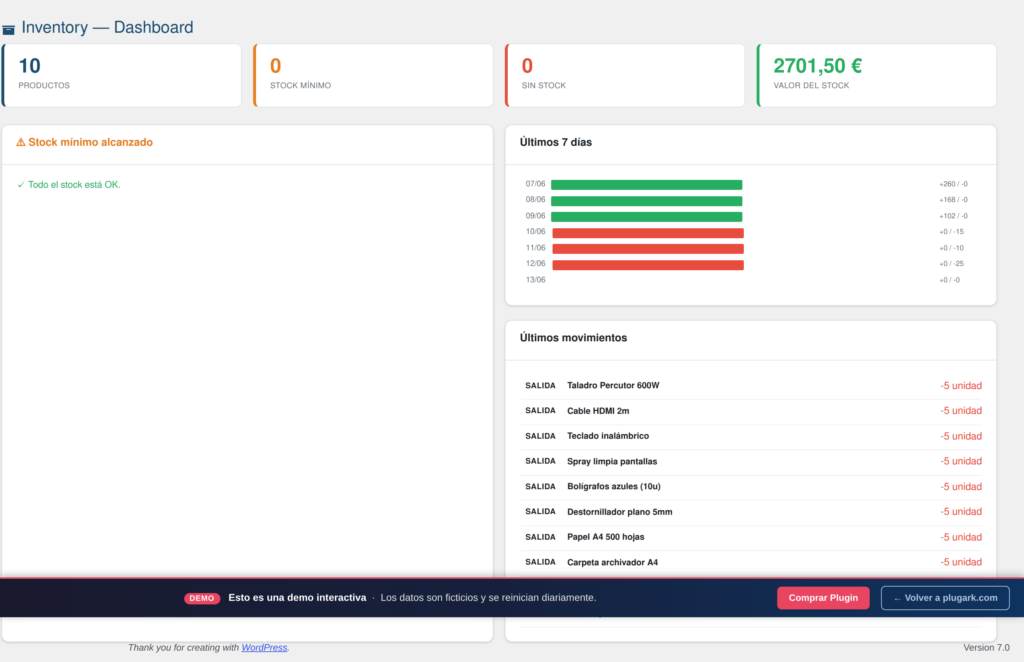Click the red bar for 10/06
The width and height of the screenshot is (1024, 662).
click(x=648, y=232)
